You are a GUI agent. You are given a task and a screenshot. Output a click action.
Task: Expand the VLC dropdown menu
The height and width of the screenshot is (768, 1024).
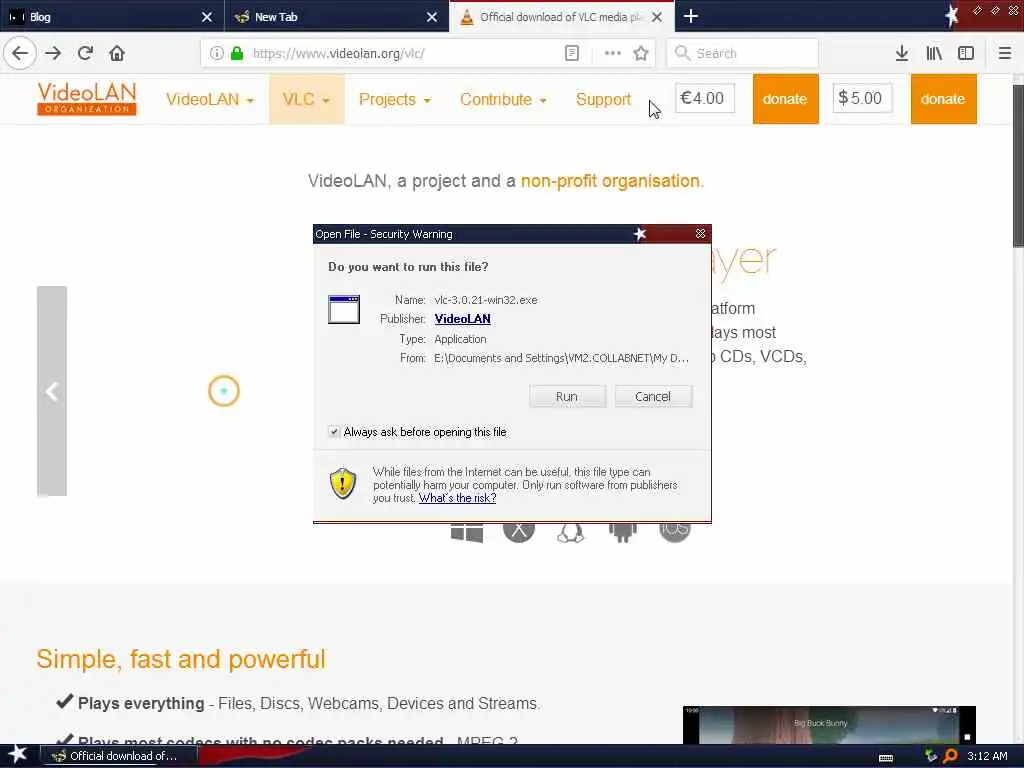coord(306,99)
